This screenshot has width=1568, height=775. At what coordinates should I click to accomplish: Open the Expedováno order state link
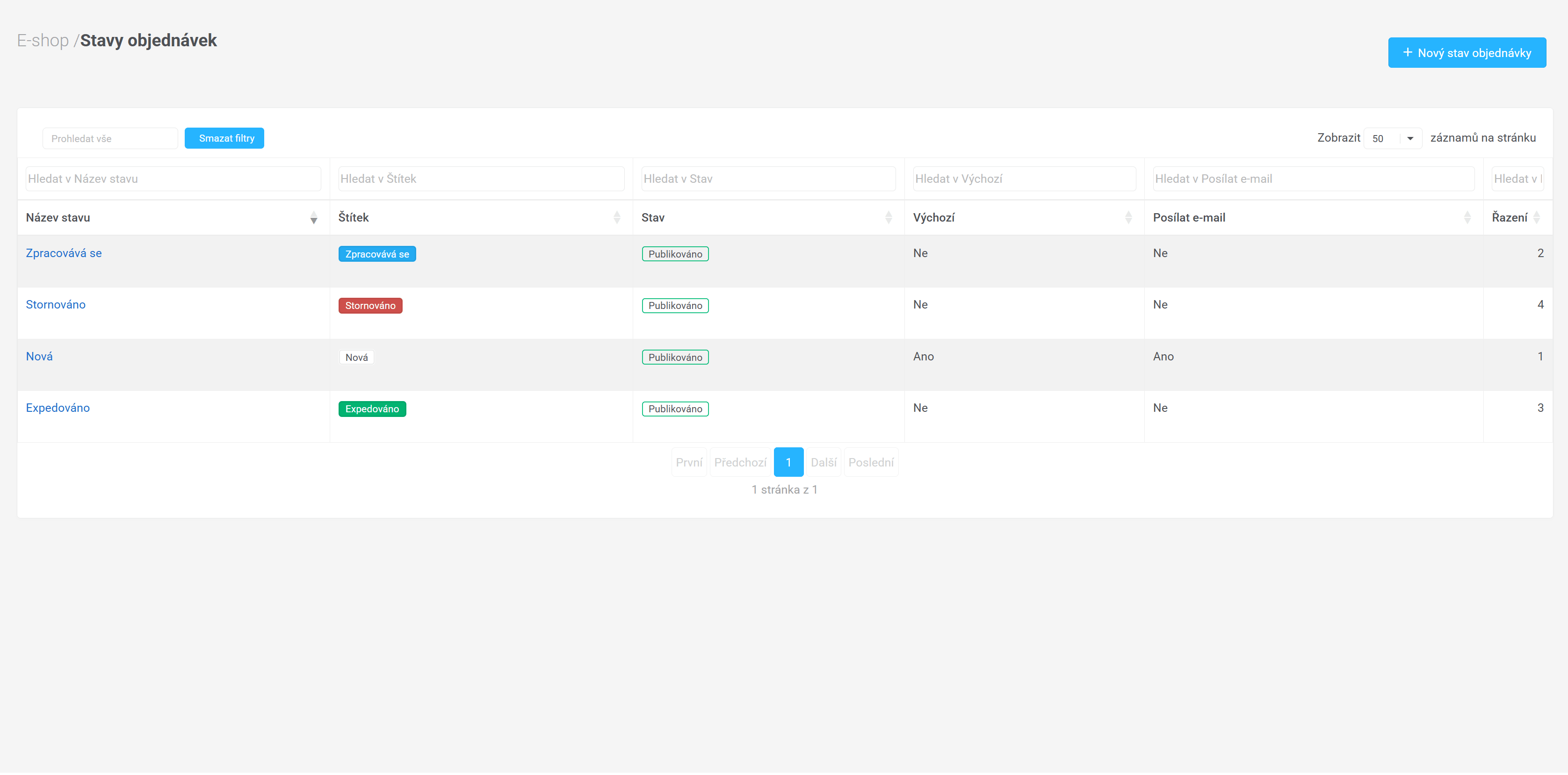tap(58, 408)
